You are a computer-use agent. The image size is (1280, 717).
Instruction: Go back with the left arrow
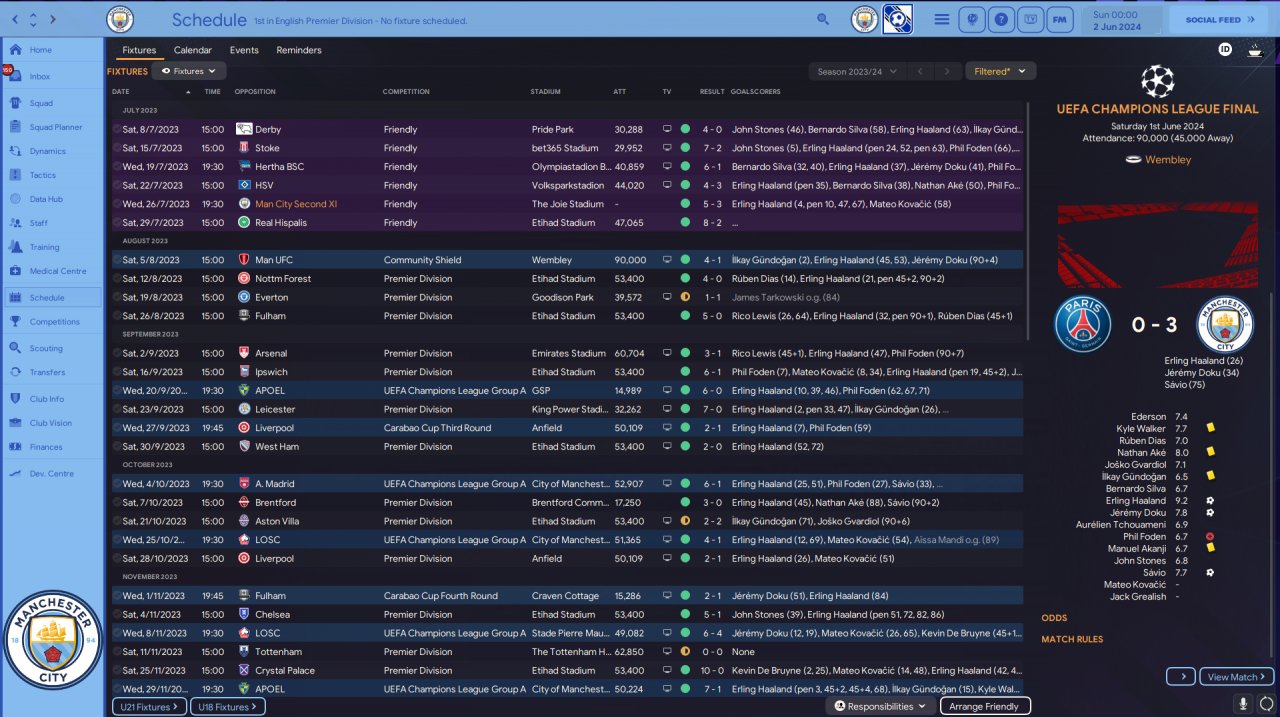click(x=14, y=19)
